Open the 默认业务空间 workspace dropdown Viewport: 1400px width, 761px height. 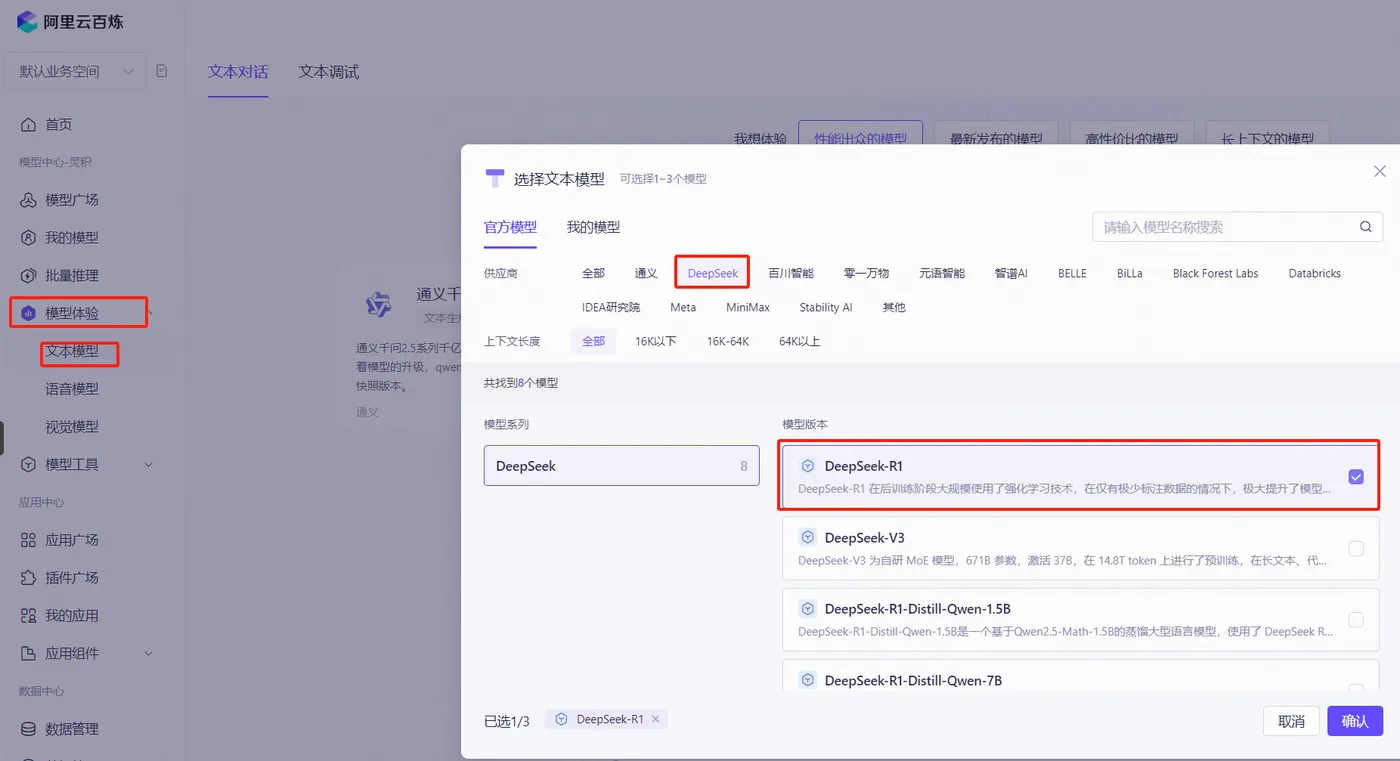coord(76,71)
